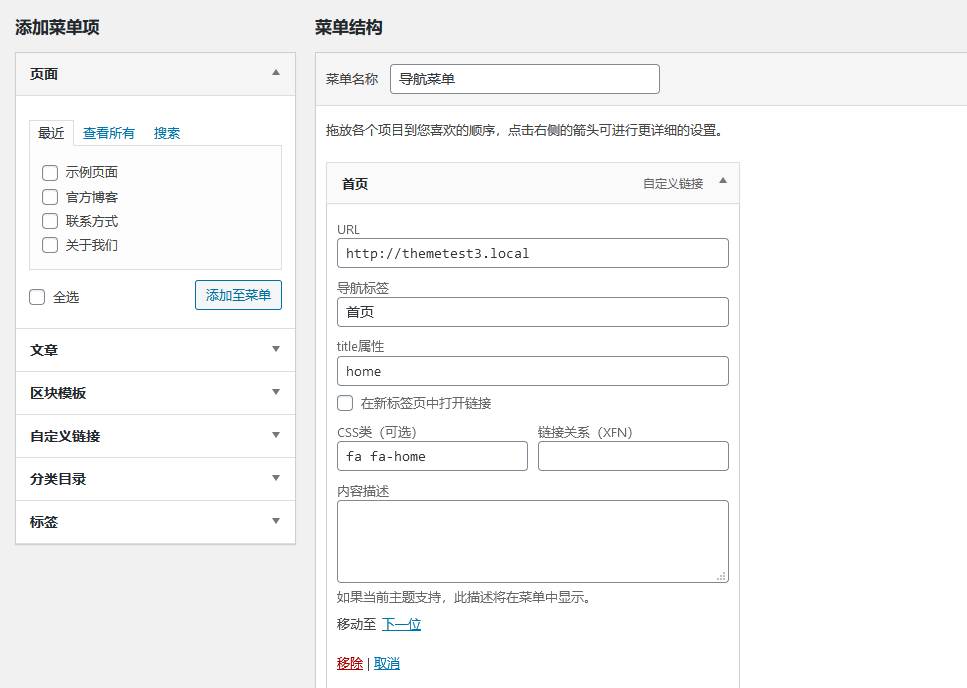Click the 取消 cancel link
Viewport: 967px width, 688px height.
[x=387, y=662]
